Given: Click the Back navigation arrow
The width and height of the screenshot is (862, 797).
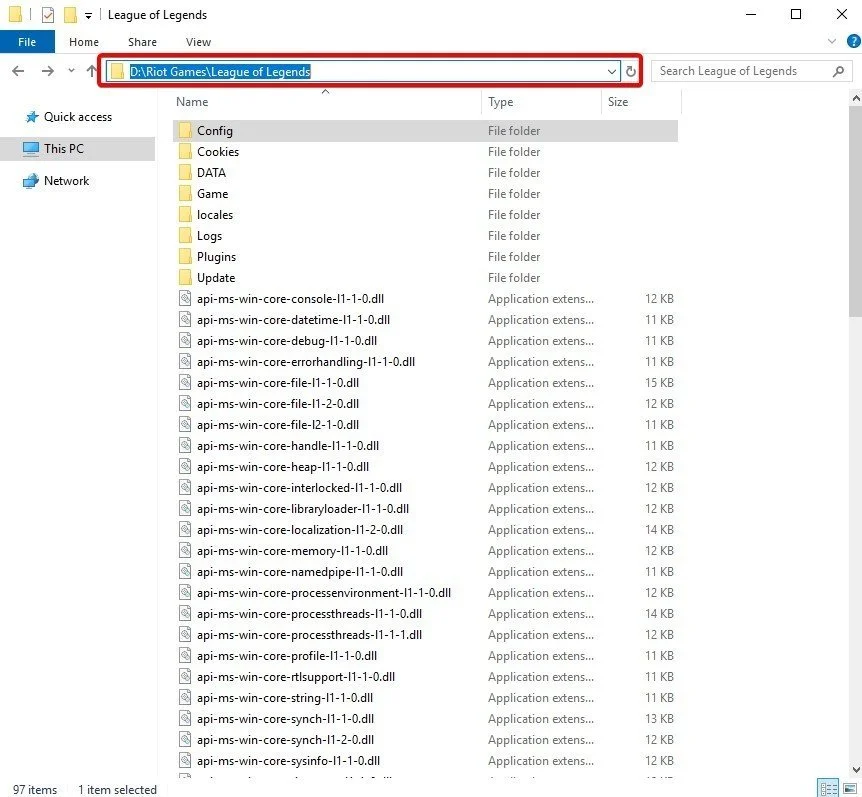Looking at the screenshot, I should (18, 71).
